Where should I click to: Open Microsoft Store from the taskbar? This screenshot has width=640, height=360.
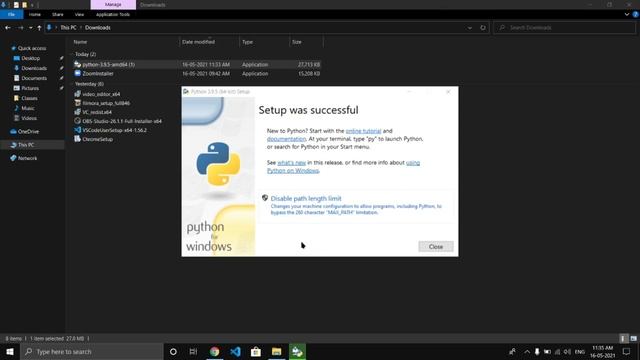pos(256,351)
